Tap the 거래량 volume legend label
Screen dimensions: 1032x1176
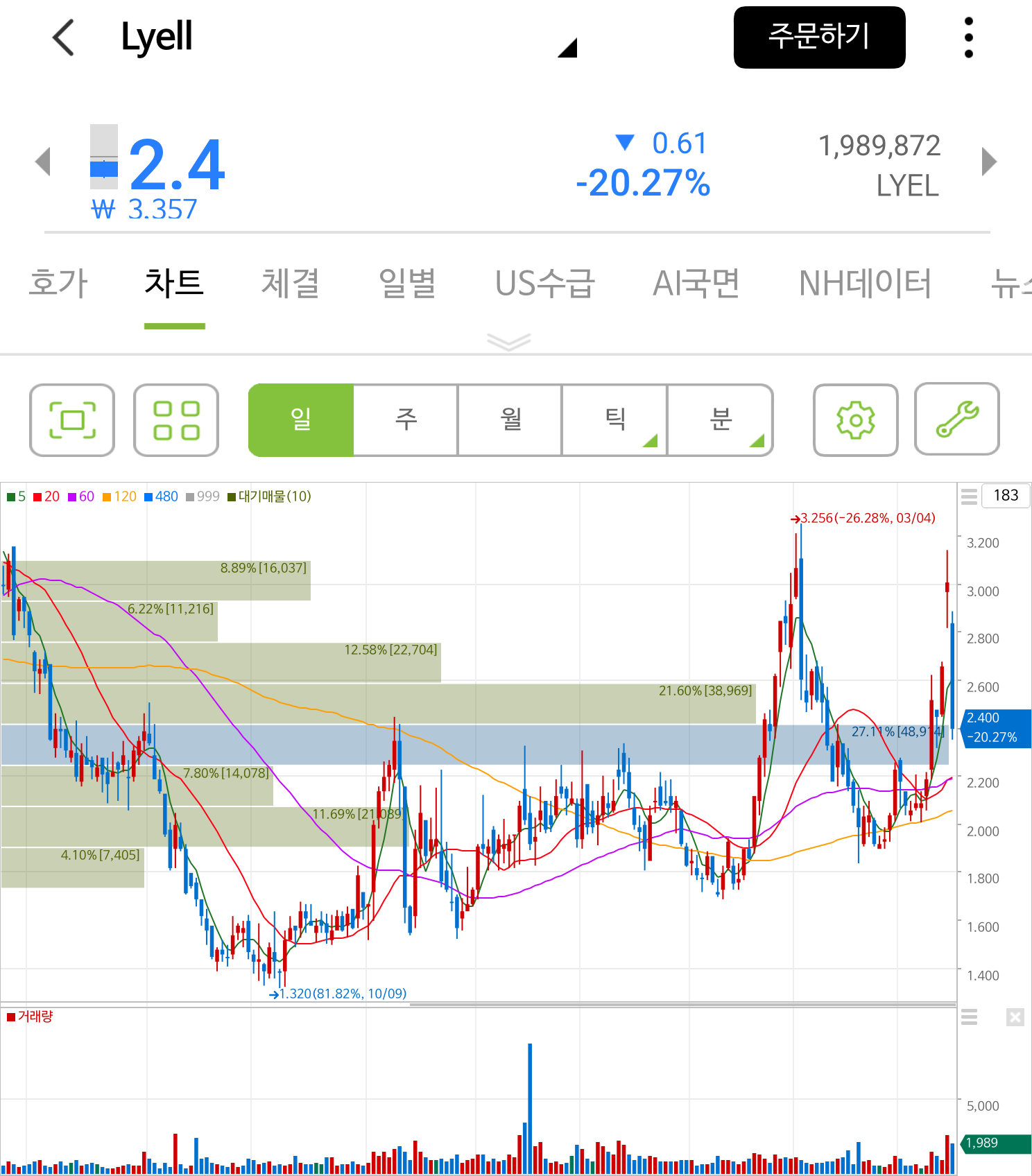click(30, 1017)
